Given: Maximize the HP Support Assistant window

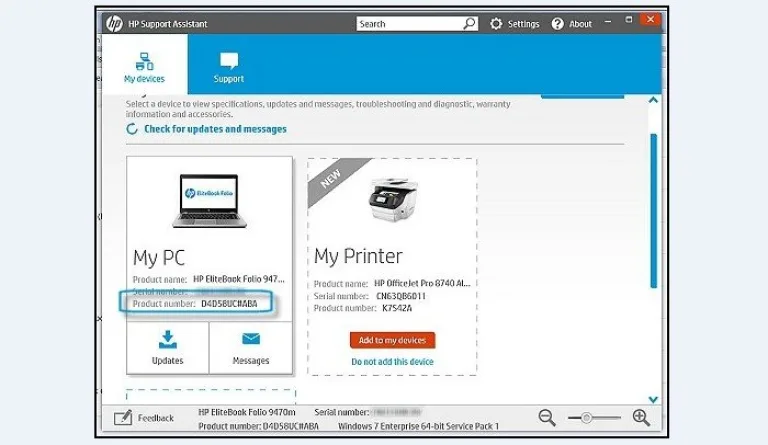Looking at the screenshot, I should point(628,20).
